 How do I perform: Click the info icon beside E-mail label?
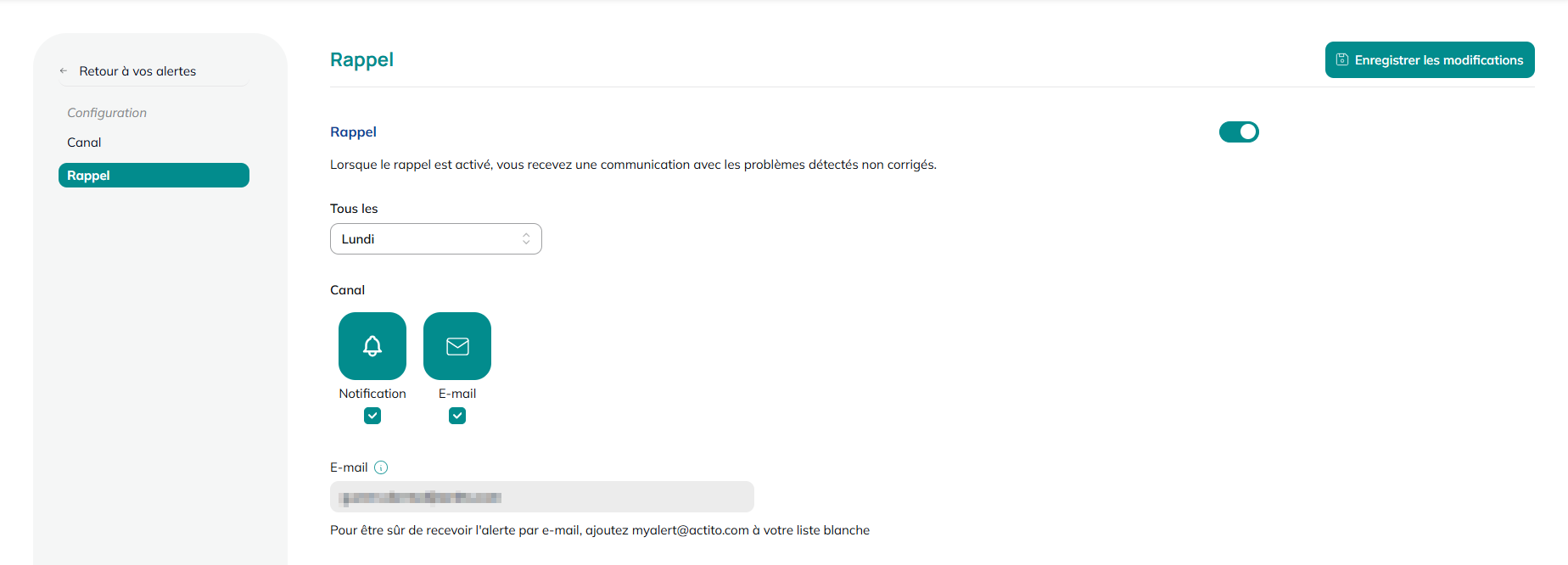(x=381, y=467)
